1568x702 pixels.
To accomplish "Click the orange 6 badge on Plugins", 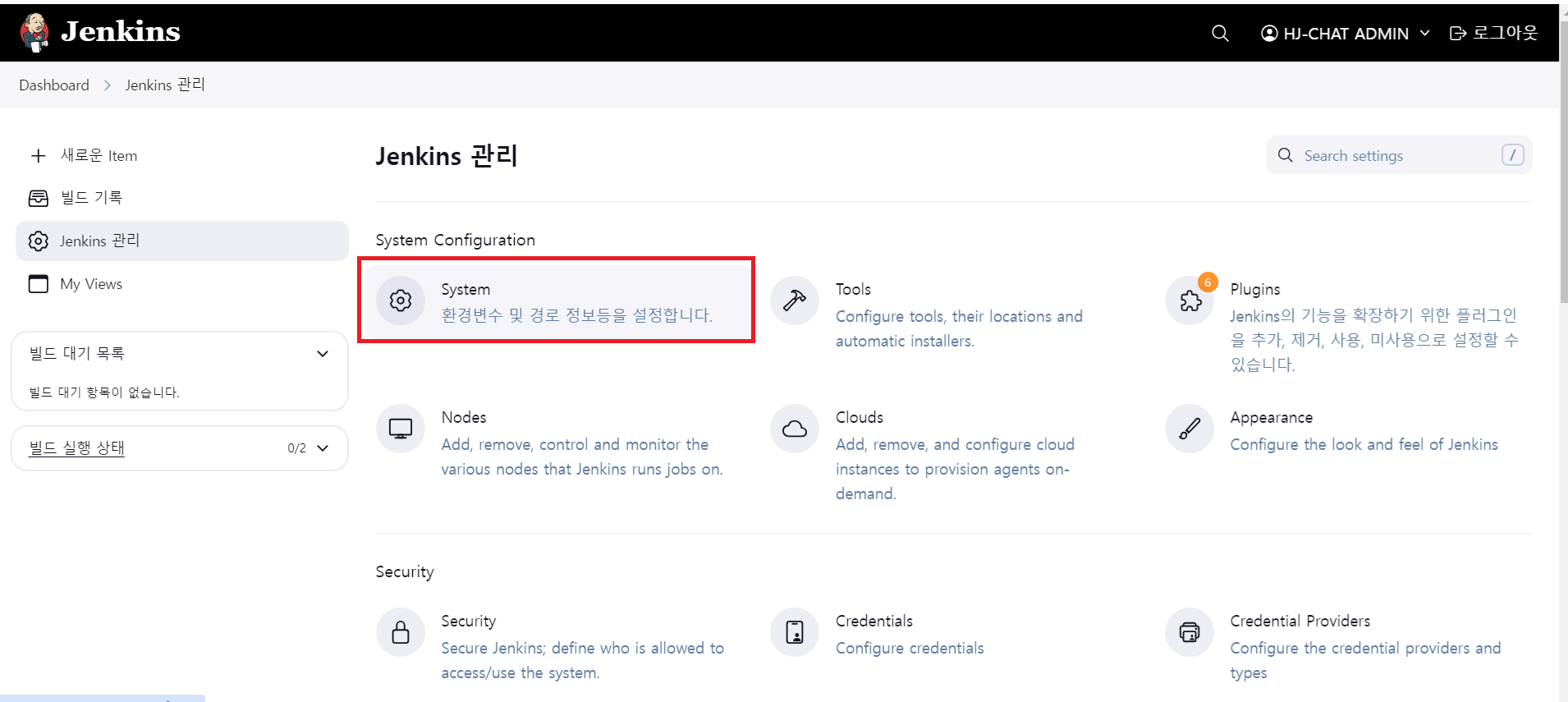I will click(1208, 282).
